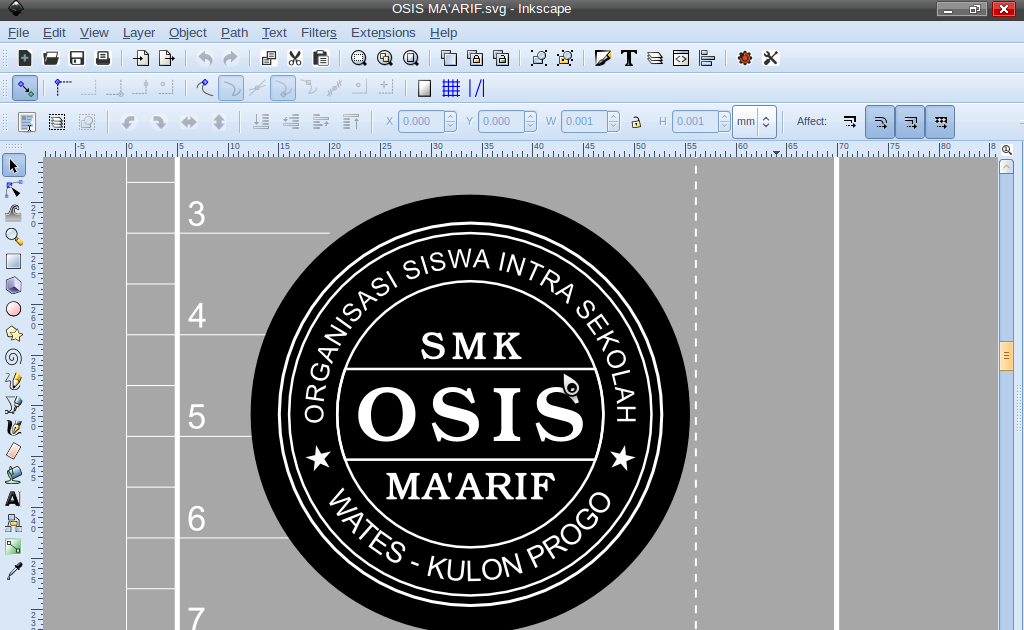Select the Eraser tool
Screen dimensions: 1024x630
(13, 451)
